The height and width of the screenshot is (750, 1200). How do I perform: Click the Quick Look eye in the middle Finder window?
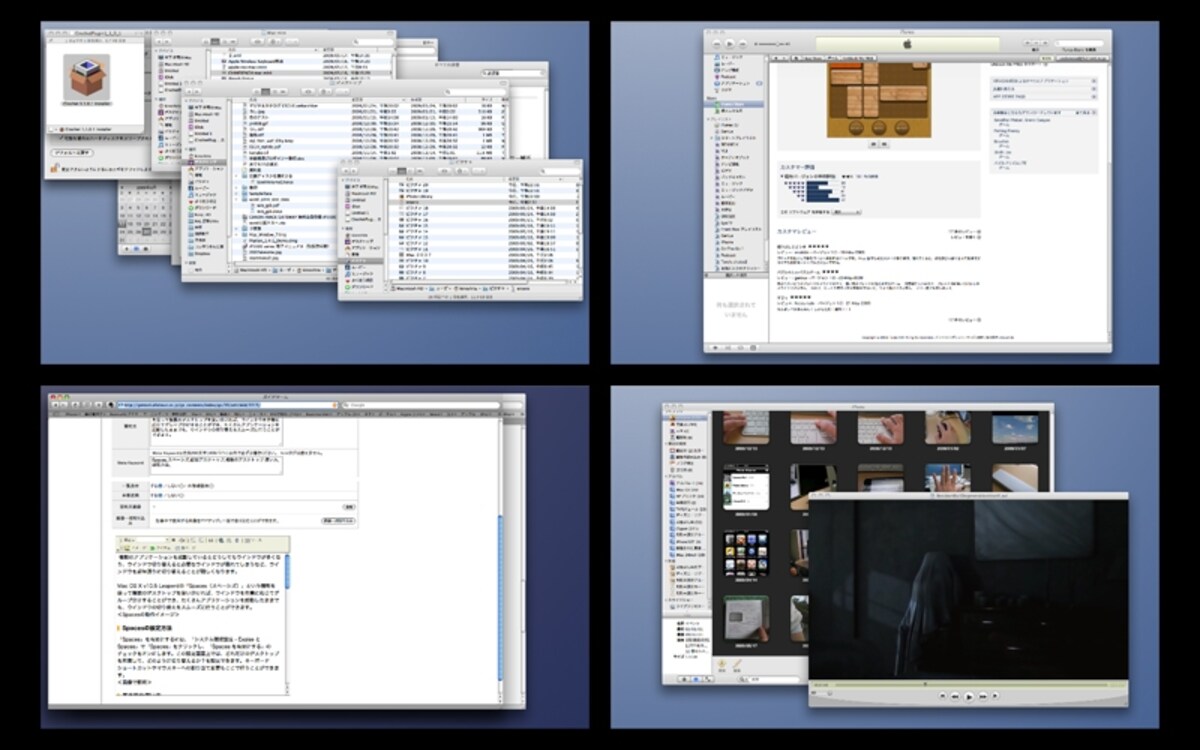point(308,92)
